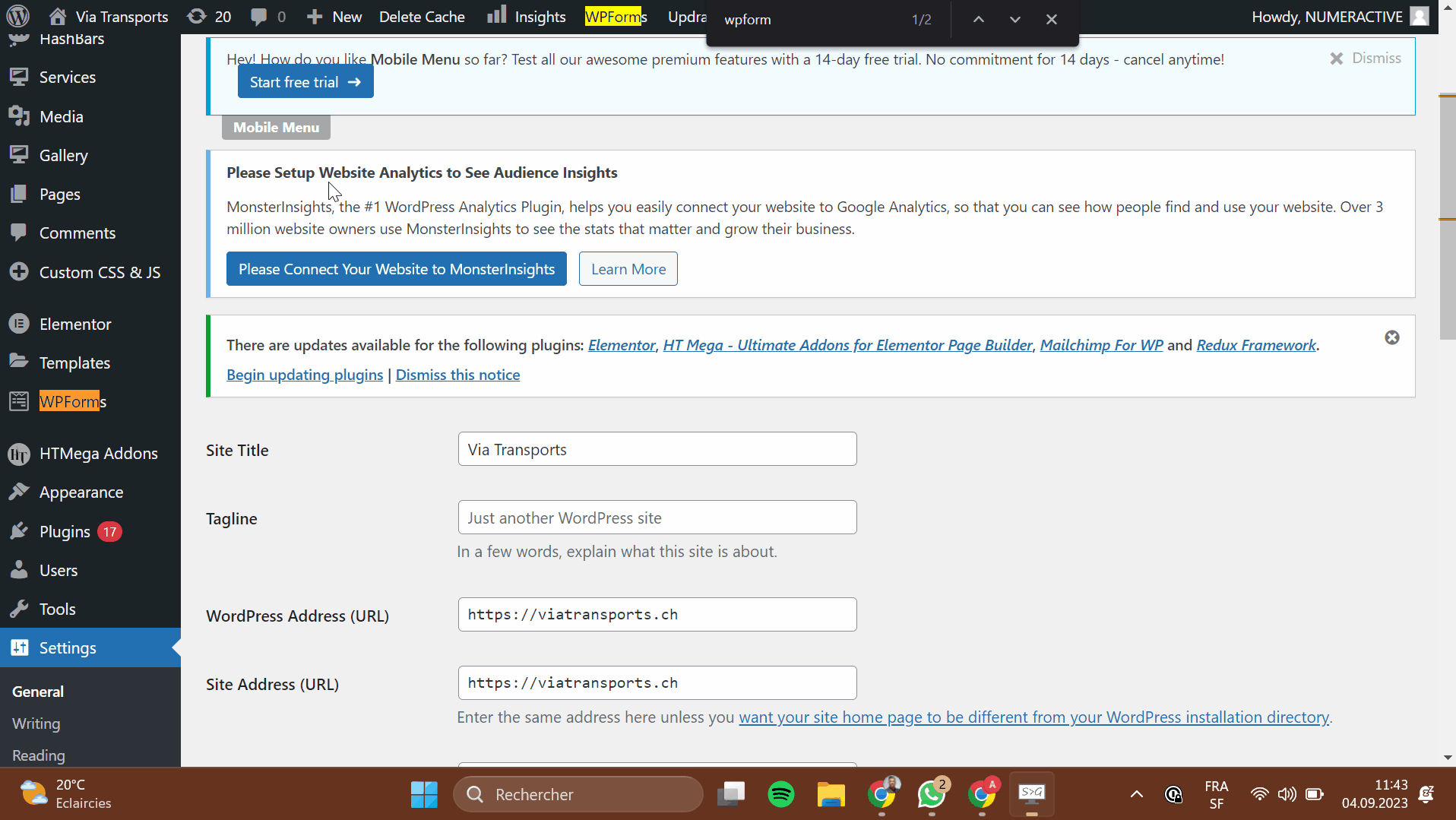Click the Learn More button

[x=628, y=269]
